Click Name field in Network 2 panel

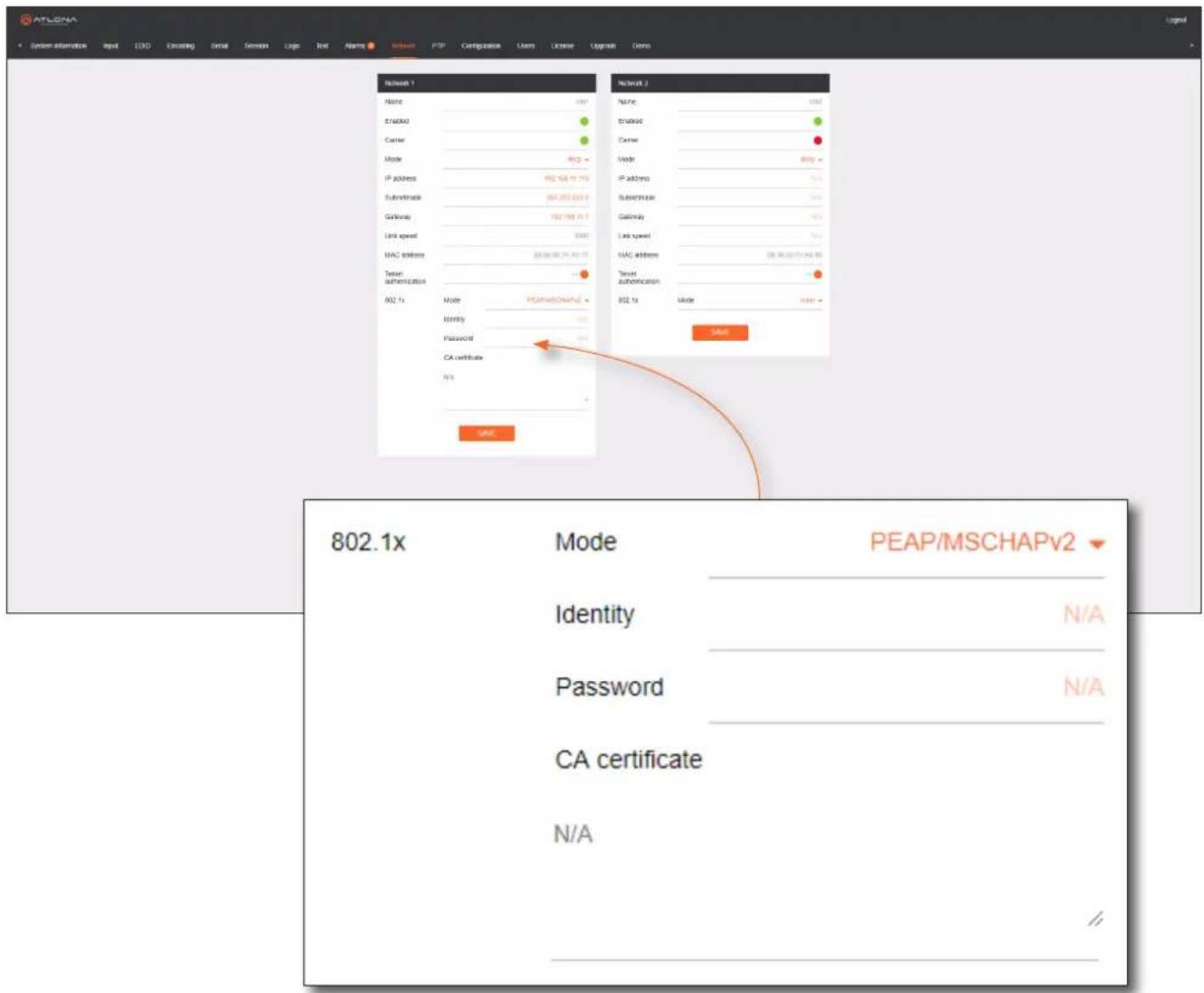[750, 102]
